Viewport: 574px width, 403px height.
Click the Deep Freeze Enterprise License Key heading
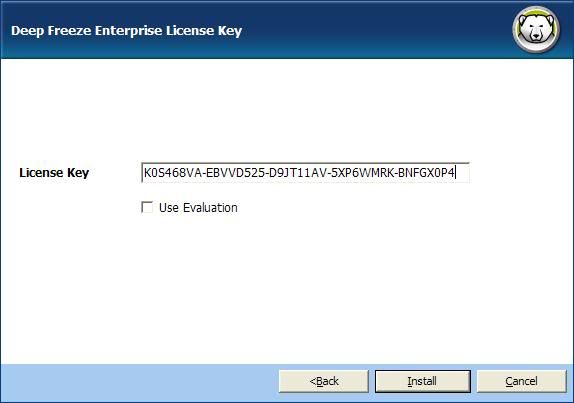pyautogui.click(x=127, y=31)
